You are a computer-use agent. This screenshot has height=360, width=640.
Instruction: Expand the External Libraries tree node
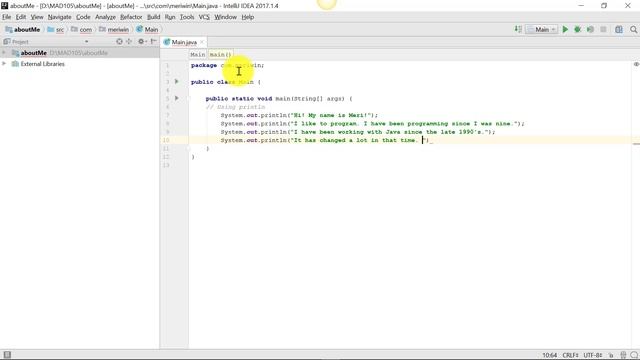tap(4, 64)
